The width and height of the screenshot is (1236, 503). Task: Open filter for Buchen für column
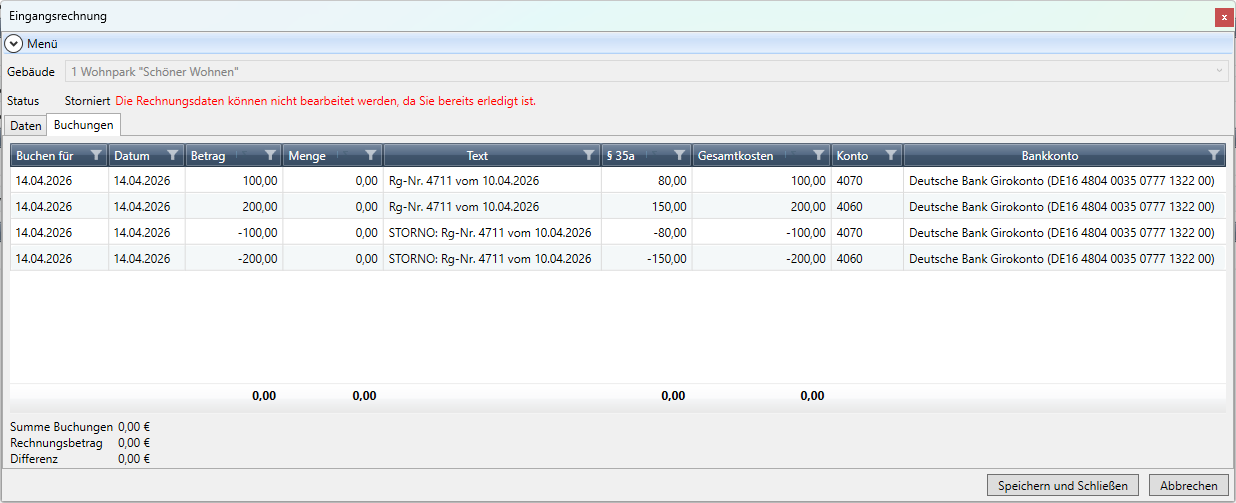pyautogui.click(x=96, y=156)
